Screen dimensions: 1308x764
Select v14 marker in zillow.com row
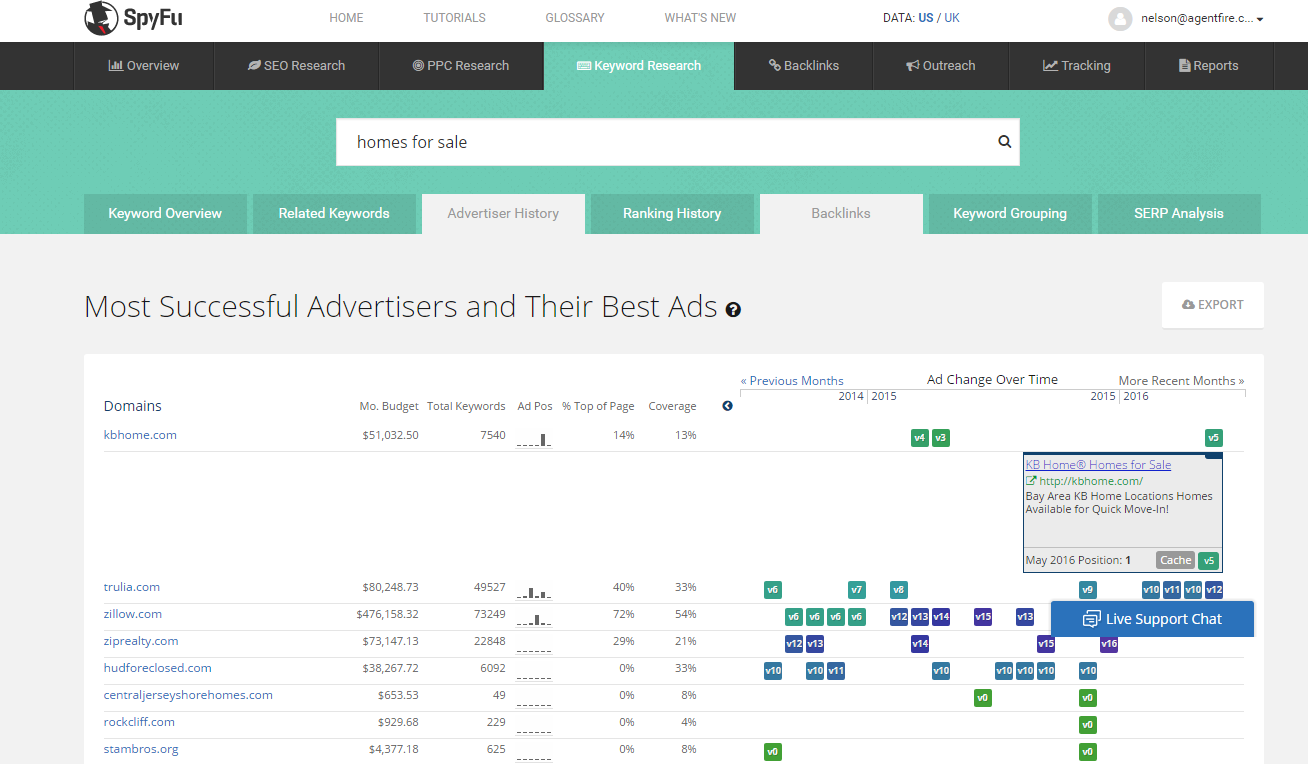coord(941,617)
